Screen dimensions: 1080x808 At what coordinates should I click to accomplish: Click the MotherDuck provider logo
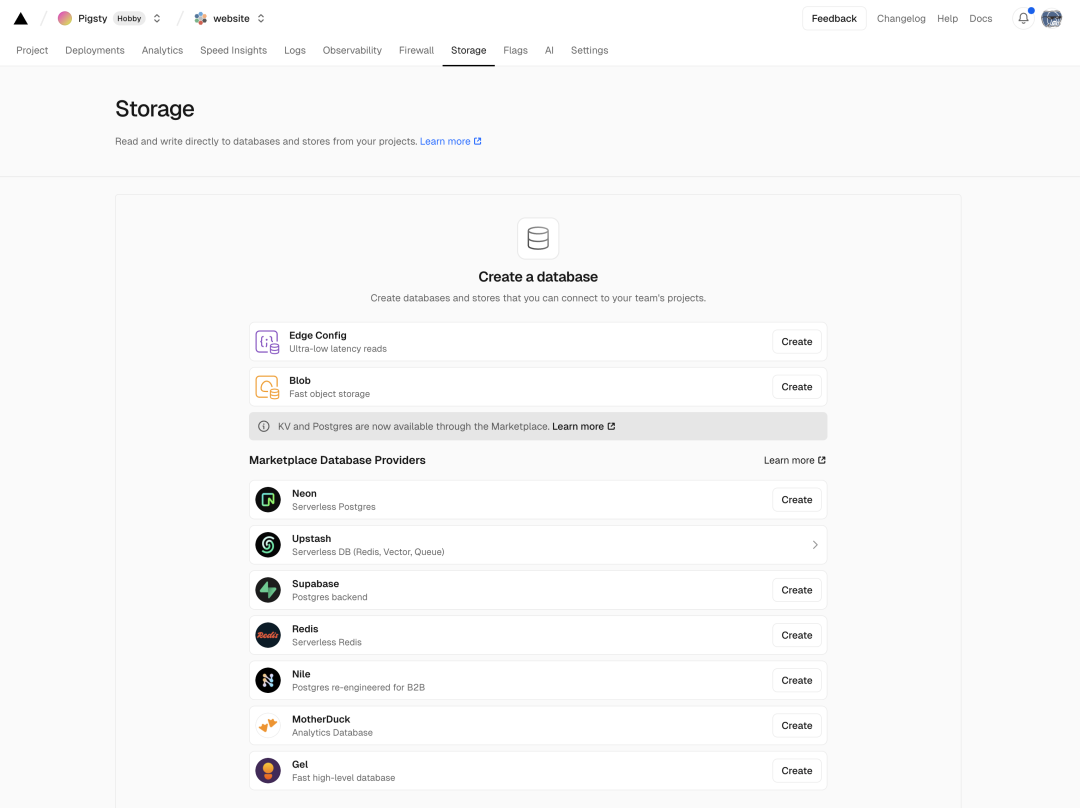pos(268,725)
